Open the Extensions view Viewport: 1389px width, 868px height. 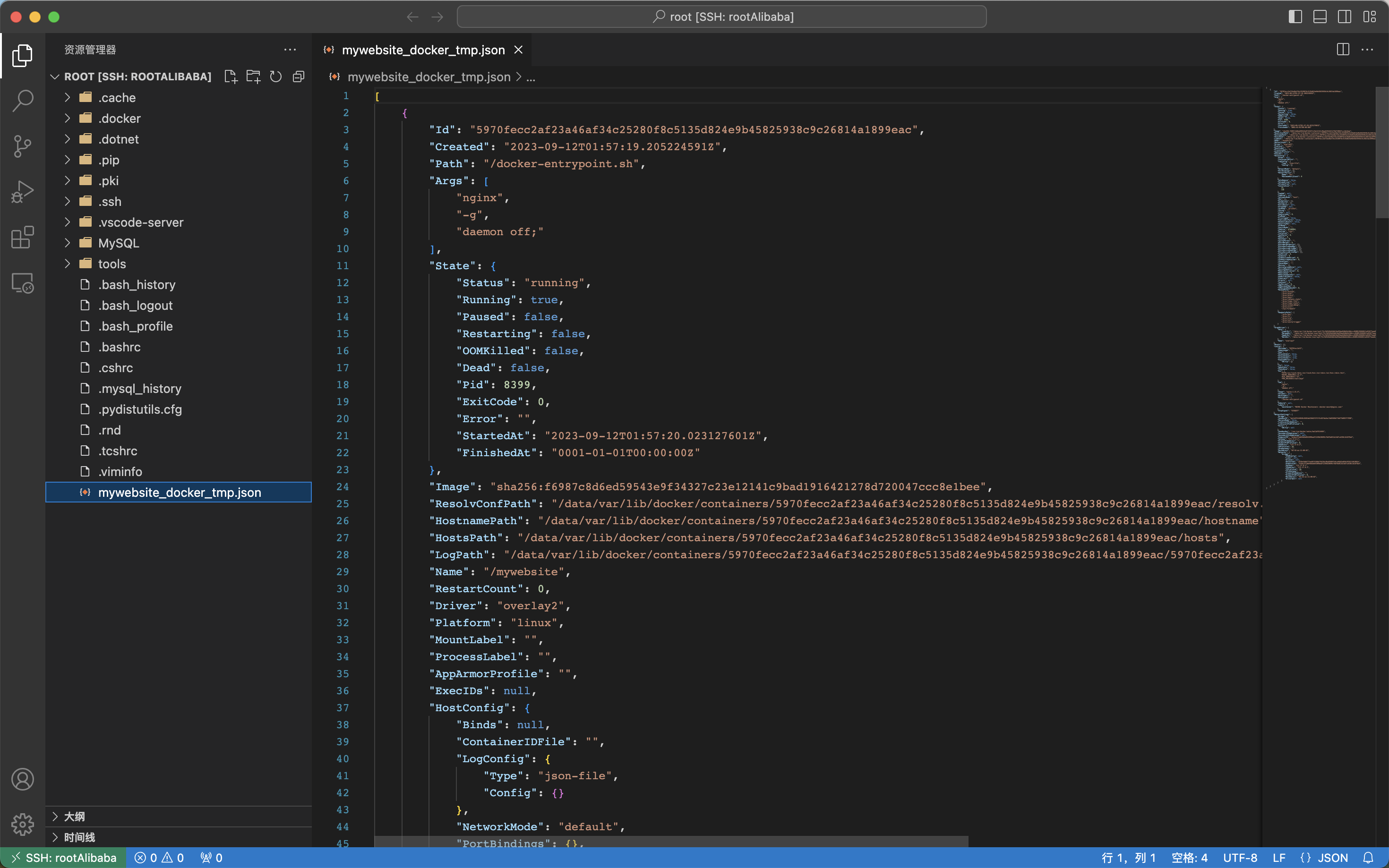click(x=22, y=237)
